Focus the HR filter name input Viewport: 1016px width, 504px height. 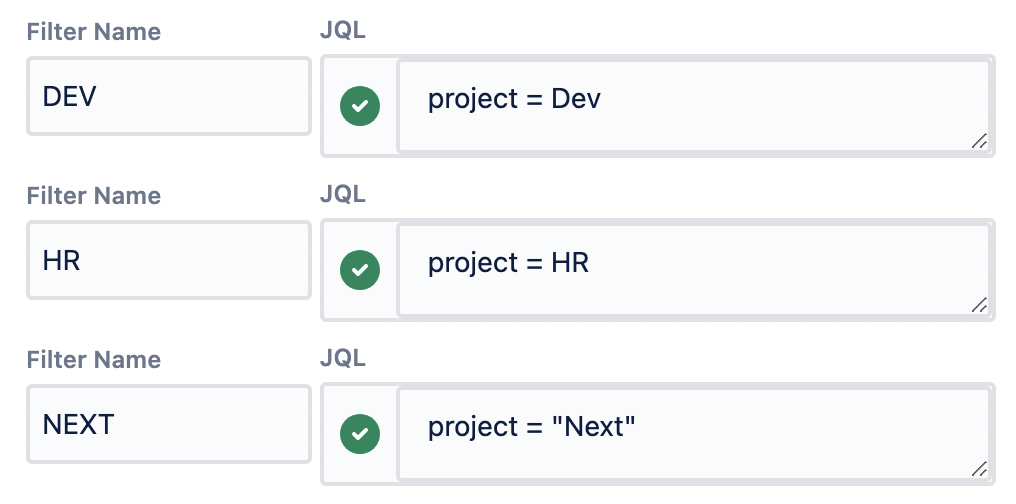point(168,261)
